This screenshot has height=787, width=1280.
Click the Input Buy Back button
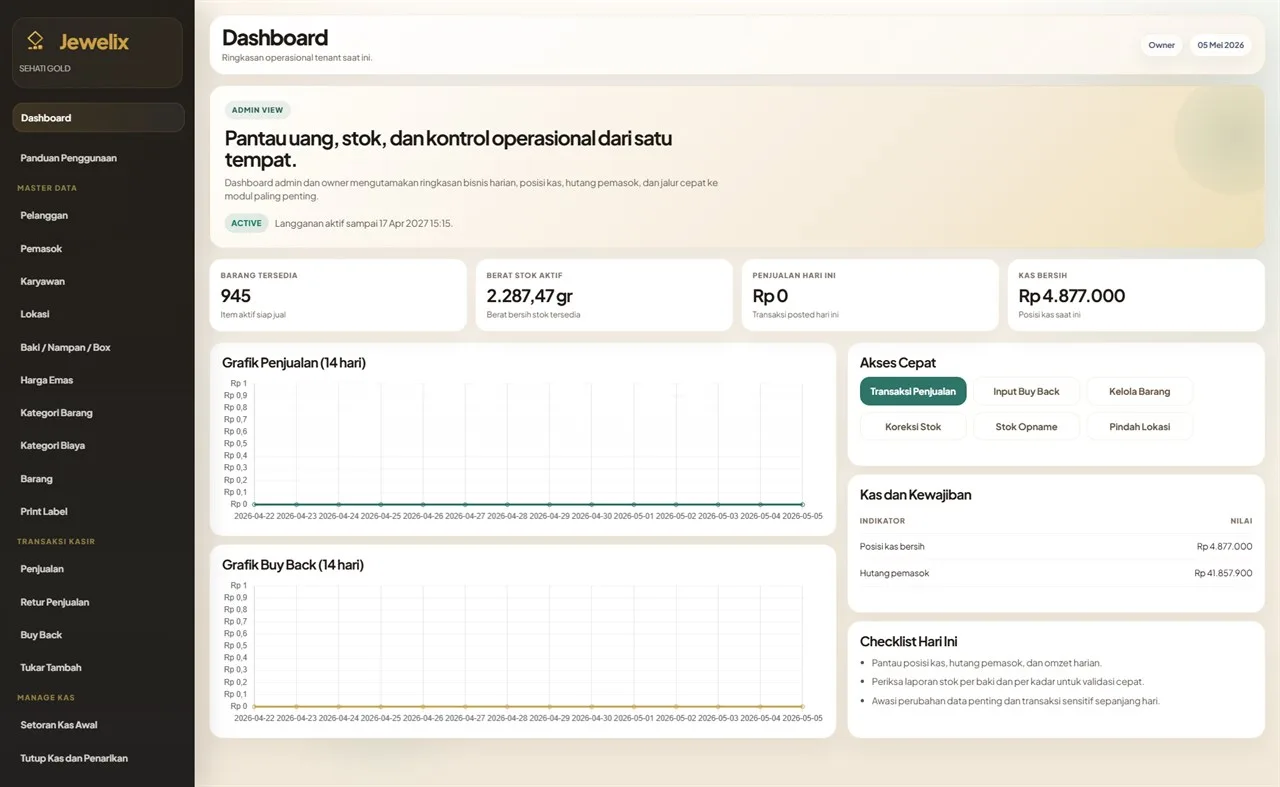coord(1026,391)
